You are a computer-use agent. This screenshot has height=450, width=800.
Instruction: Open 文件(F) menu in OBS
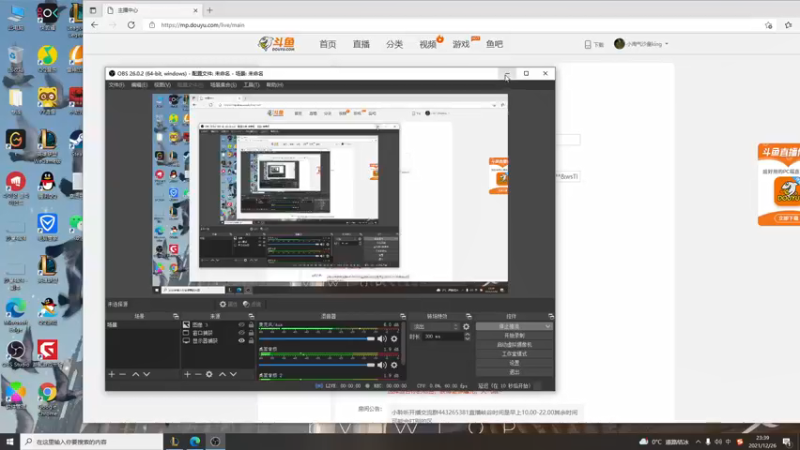(x=116, y=85)
